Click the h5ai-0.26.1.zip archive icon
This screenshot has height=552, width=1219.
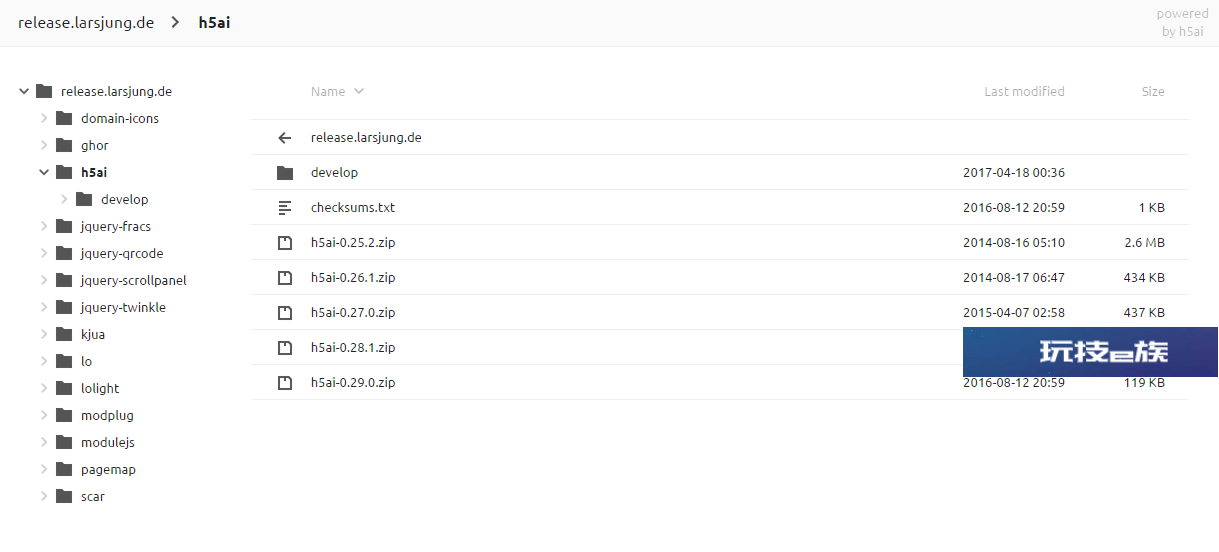click(285, 278)
